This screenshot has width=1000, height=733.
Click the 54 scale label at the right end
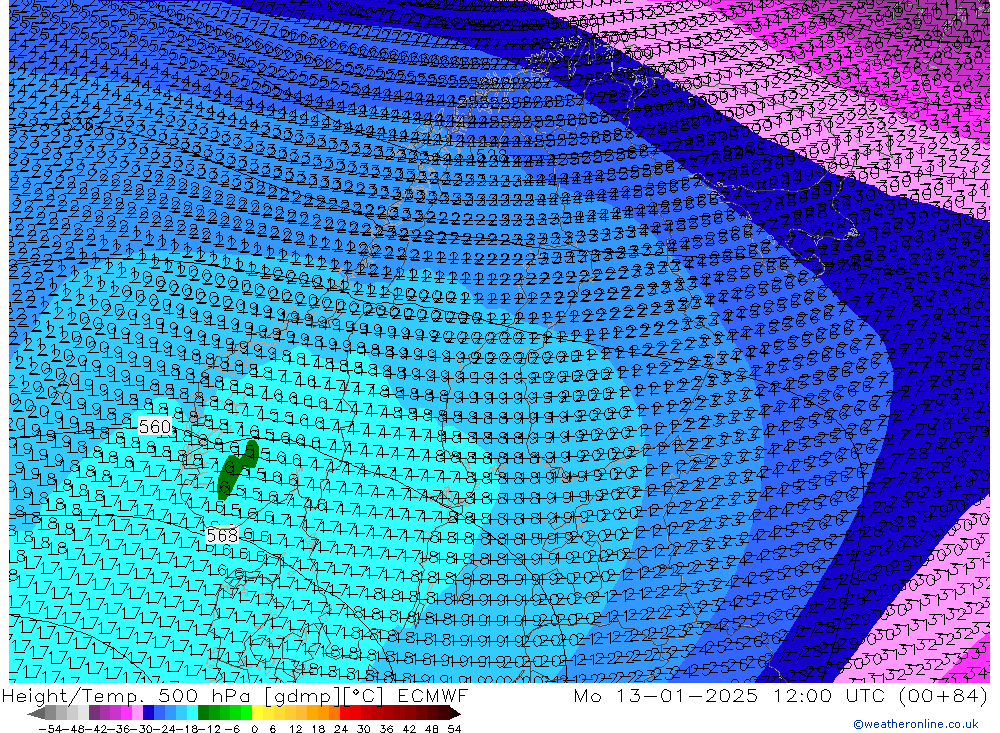[x=454, y=729]
